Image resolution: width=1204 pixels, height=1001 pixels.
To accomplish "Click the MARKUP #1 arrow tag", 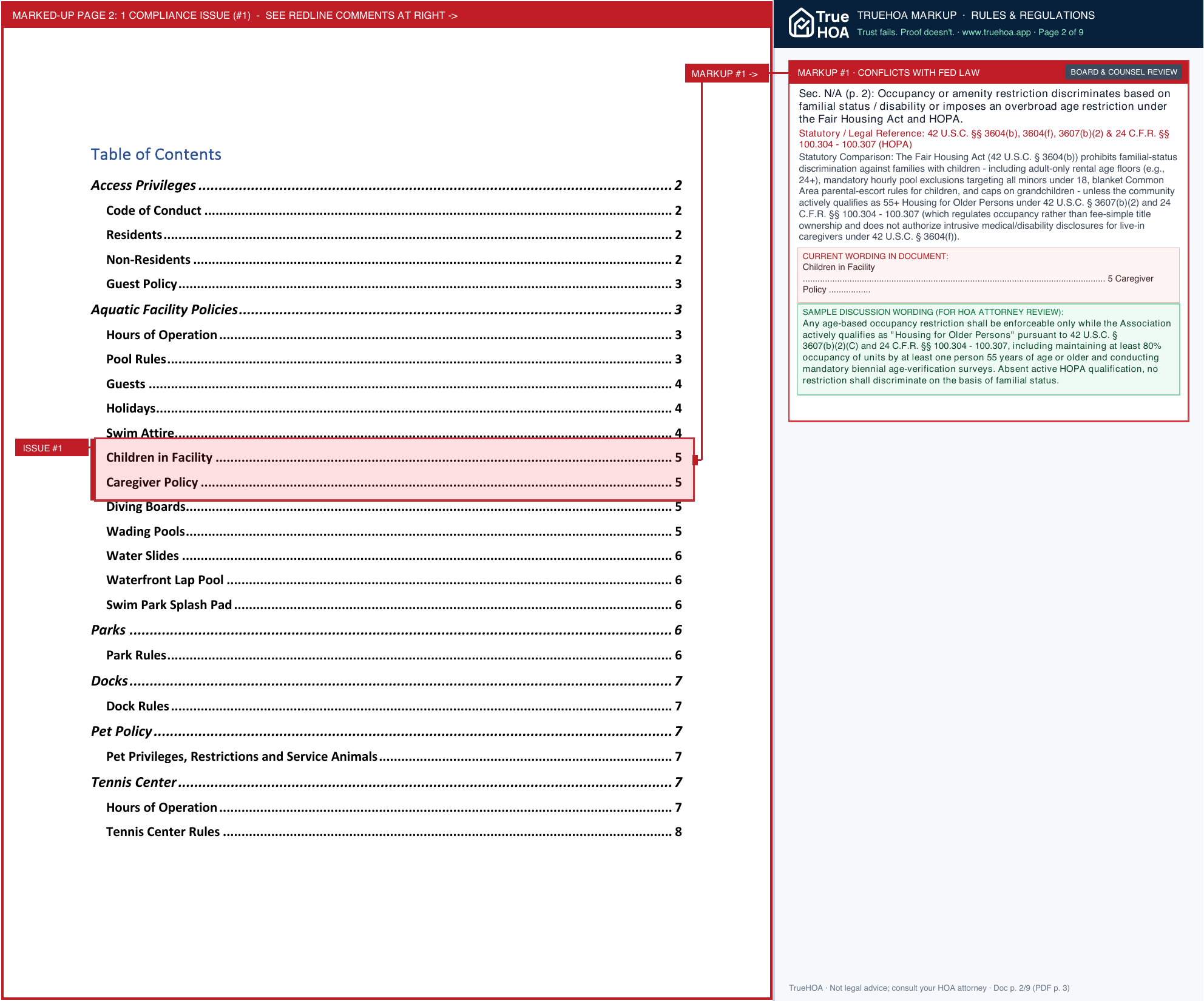I will click(x=726, y=73).
